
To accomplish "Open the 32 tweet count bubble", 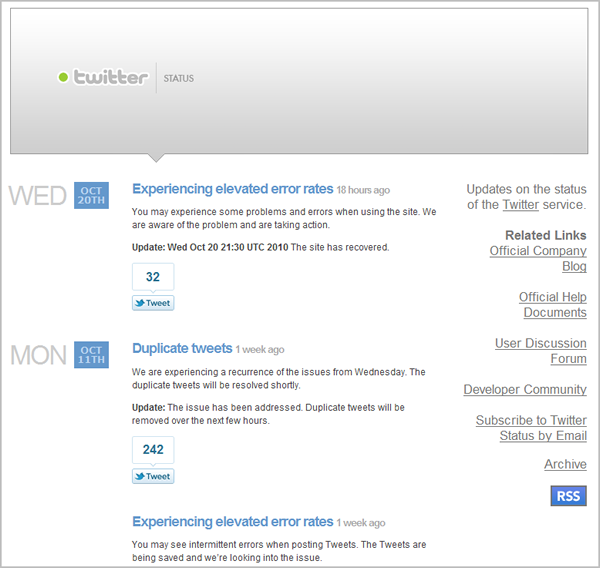I will pyautogui.click(x=153, y=277).
